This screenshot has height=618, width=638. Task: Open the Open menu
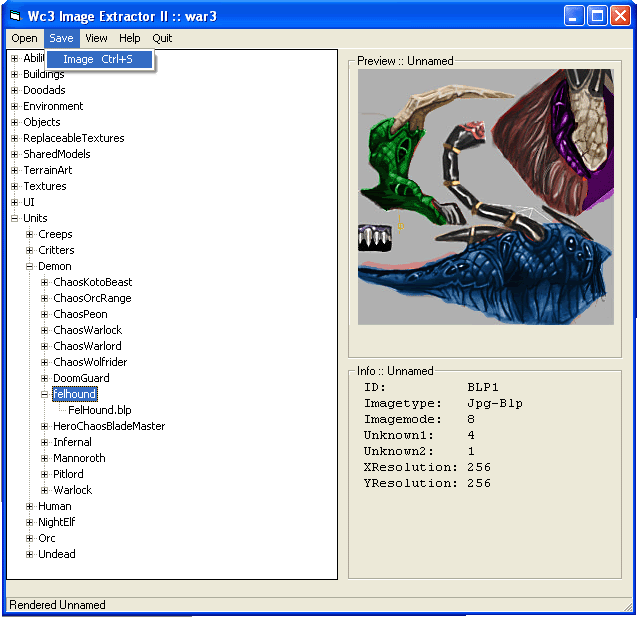point(24,38)
